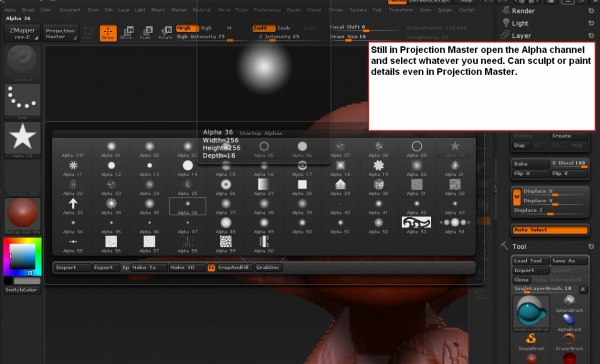The height and width of the screenshot is (364, 600).
Task: Activate the Draw mode button
Action: 108,33
